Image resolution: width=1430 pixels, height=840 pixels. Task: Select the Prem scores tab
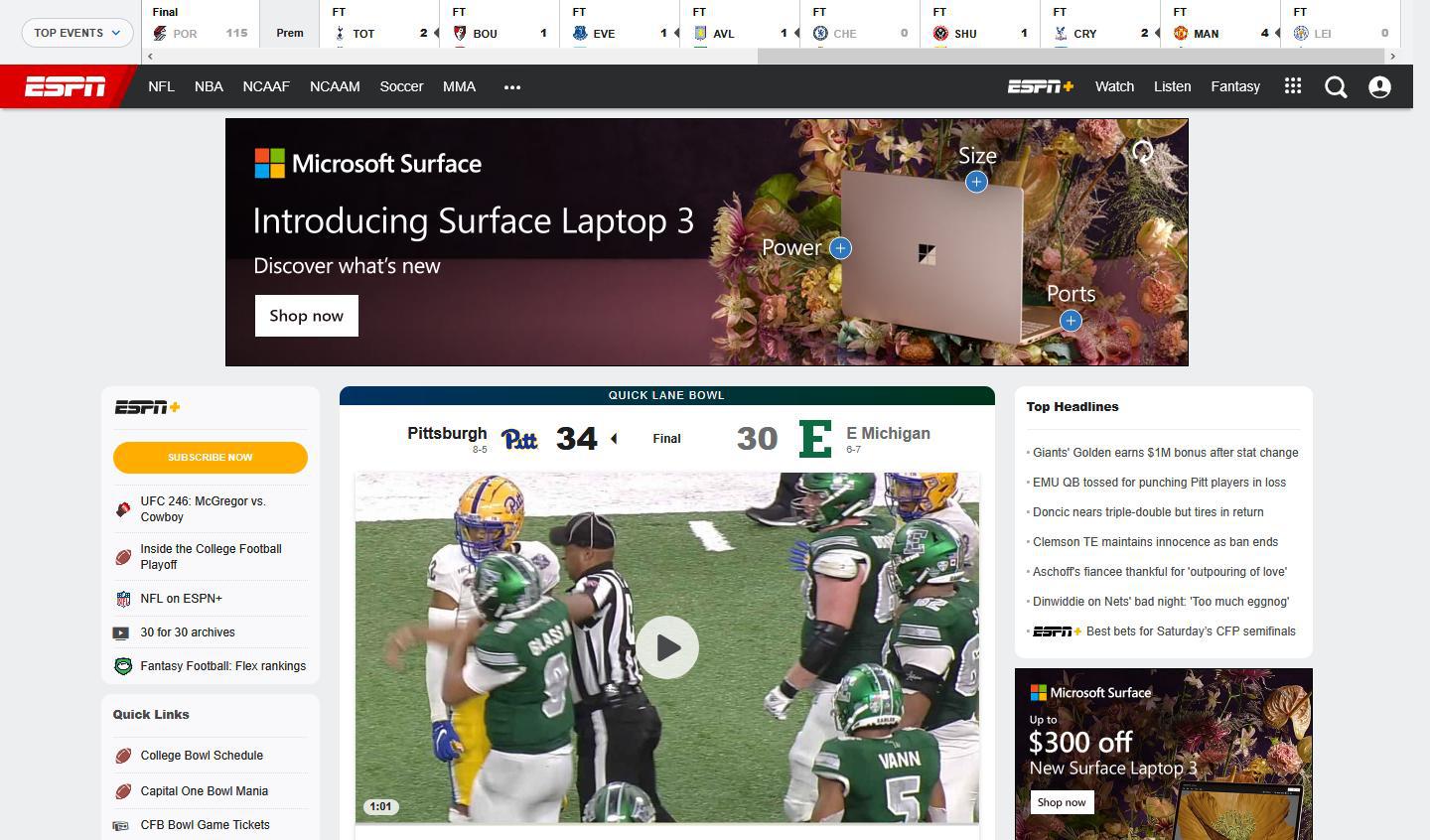289,32
